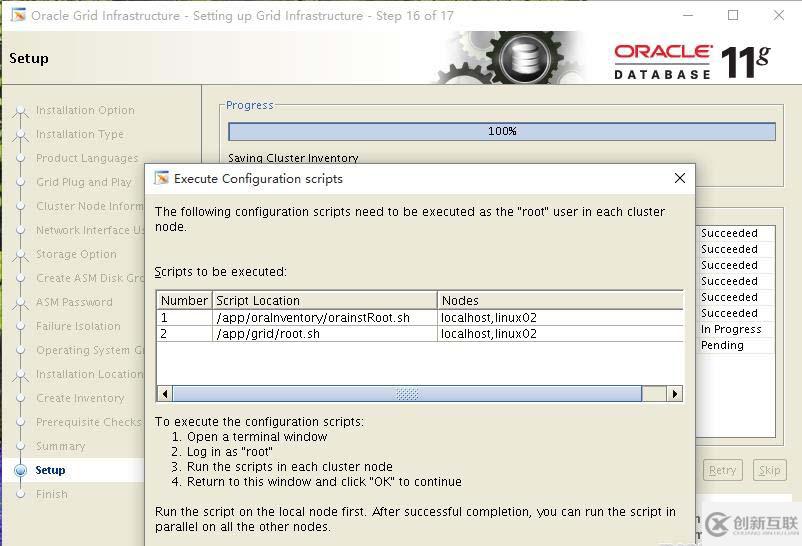Screen dimensions: 802x546
Task: Select the Installation Location step
Action: (90, 374)
